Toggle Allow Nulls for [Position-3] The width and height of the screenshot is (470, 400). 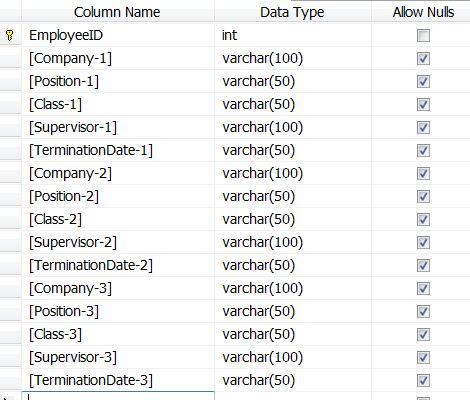[x=423, y=312]
